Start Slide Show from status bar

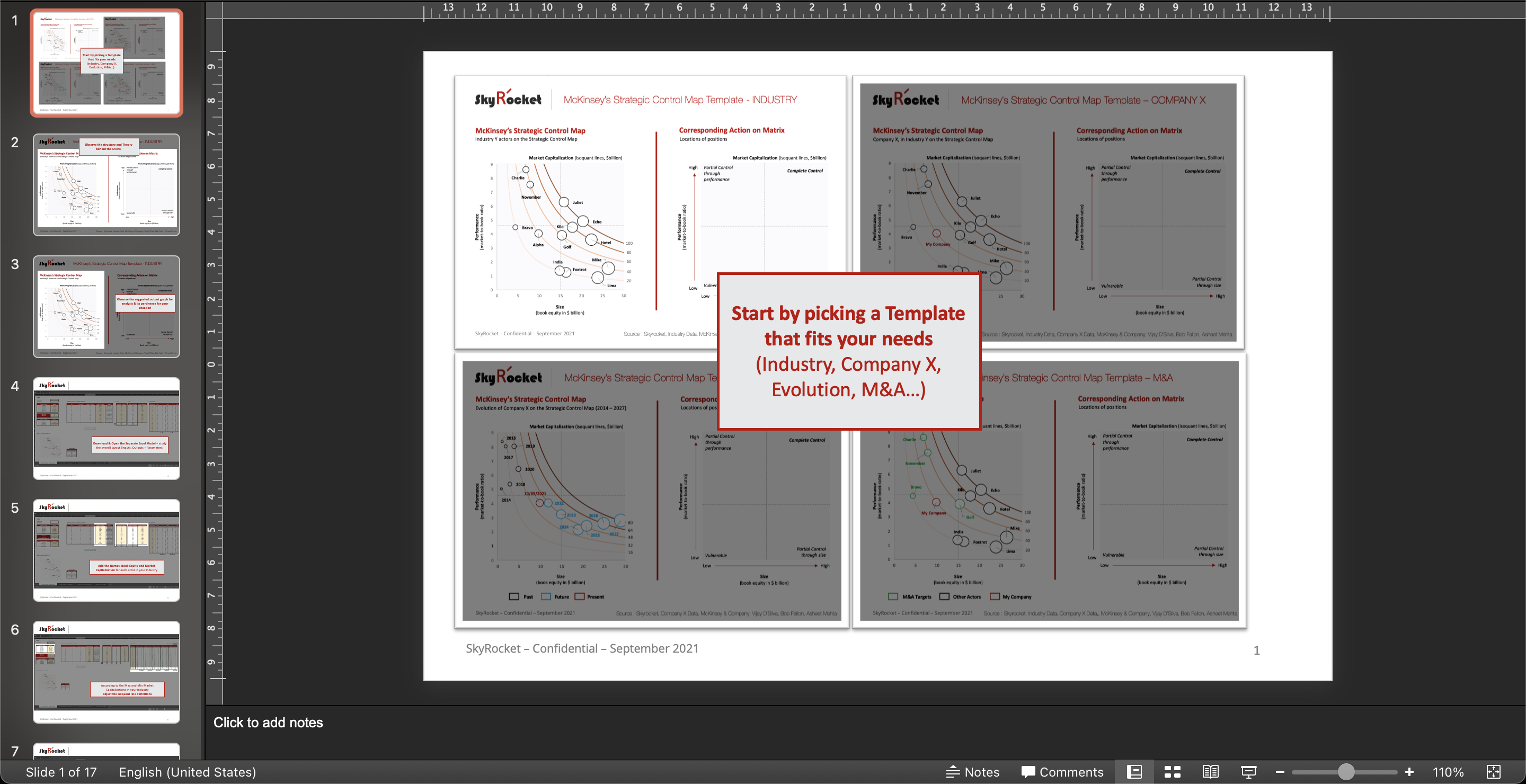point(1249,772)
